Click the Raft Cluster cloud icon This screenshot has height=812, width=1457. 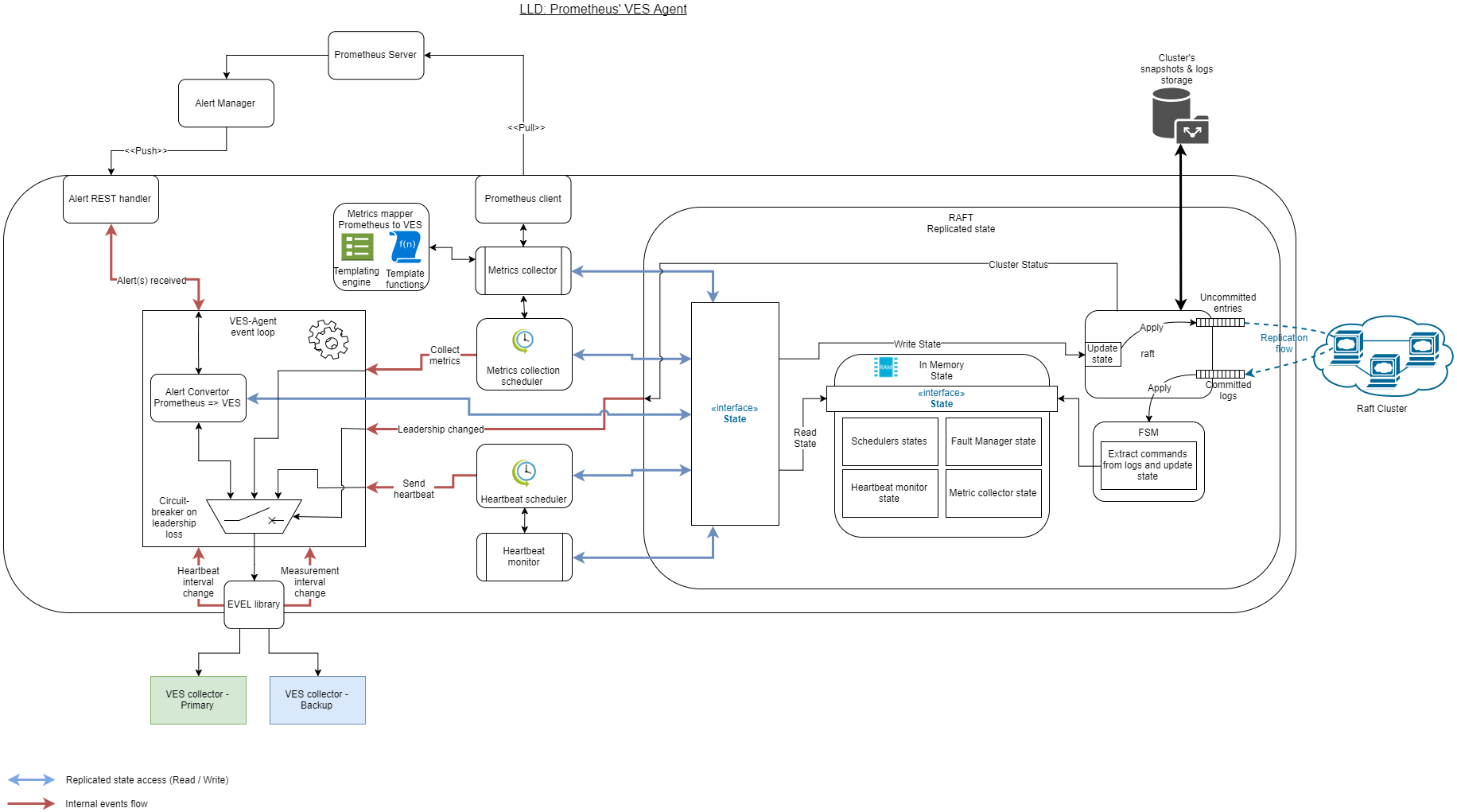point(1382,357)
